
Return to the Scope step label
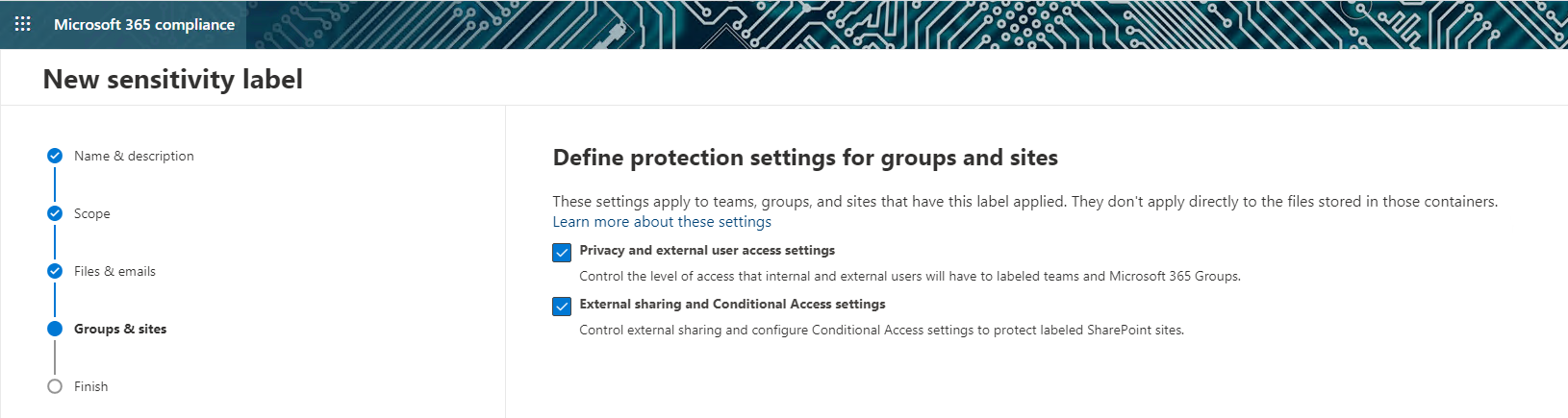(x=91, y=213)
